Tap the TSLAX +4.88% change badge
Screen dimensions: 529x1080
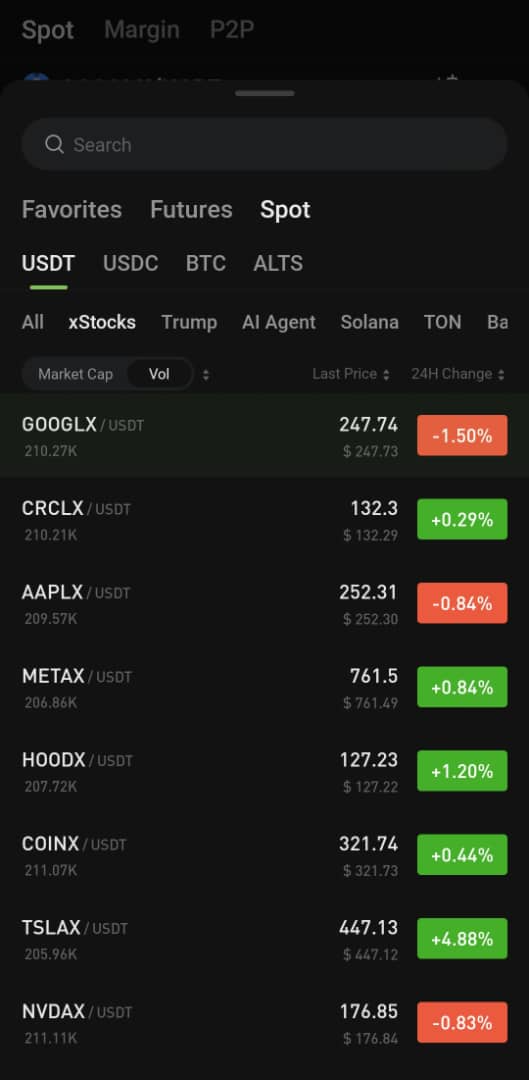[462, 939]
